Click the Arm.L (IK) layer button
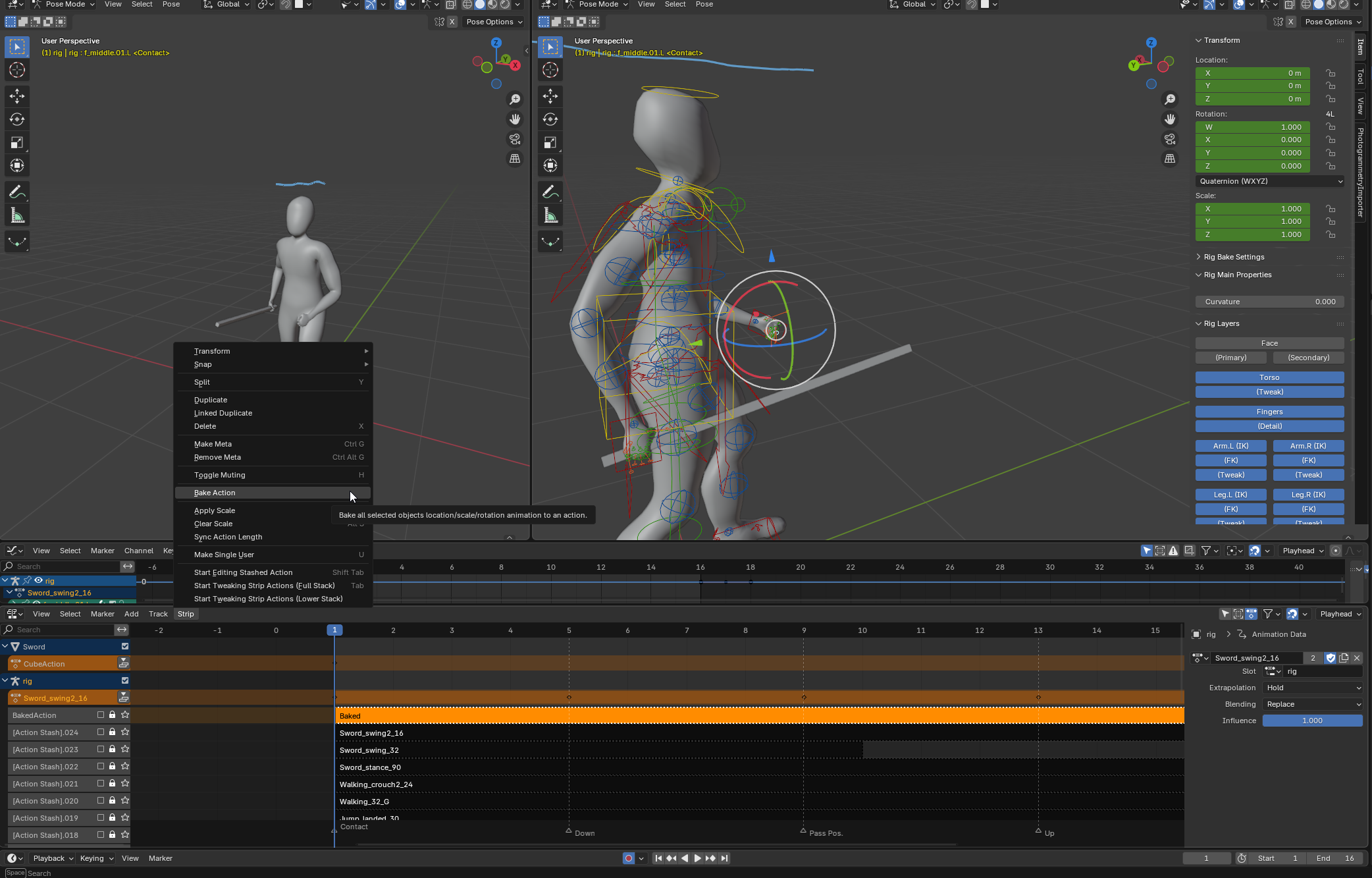The height and width of the screenshot is (878, 1372). [x=1230, y=446]
